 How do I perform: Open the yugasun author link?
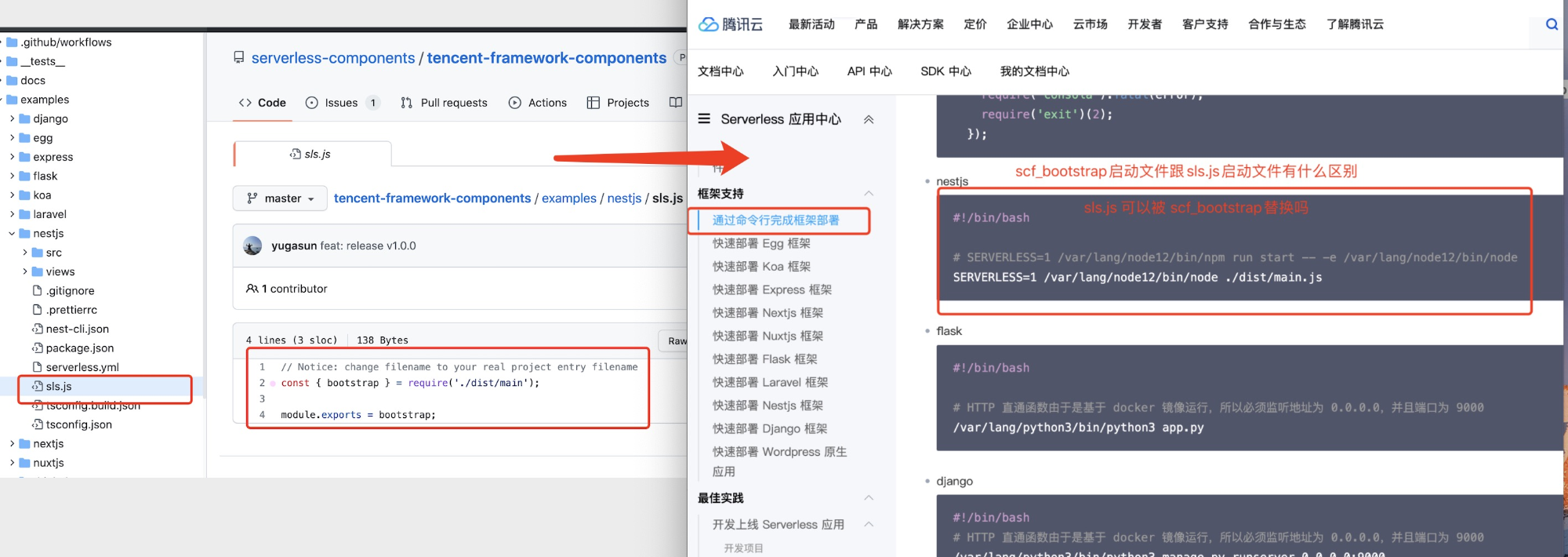pos(294,246)
